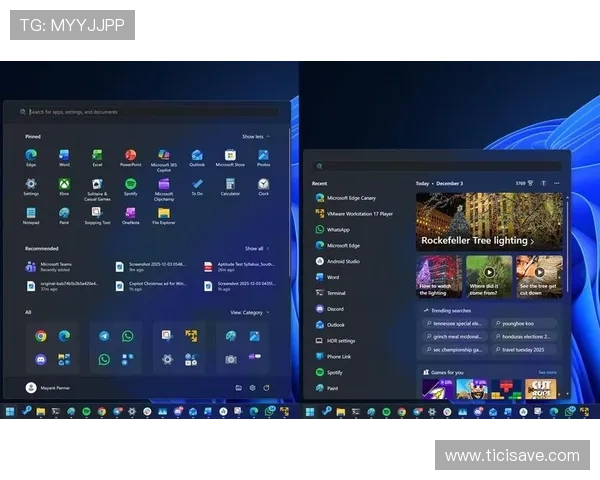Open File Explorer pinned app

[164, 216]
